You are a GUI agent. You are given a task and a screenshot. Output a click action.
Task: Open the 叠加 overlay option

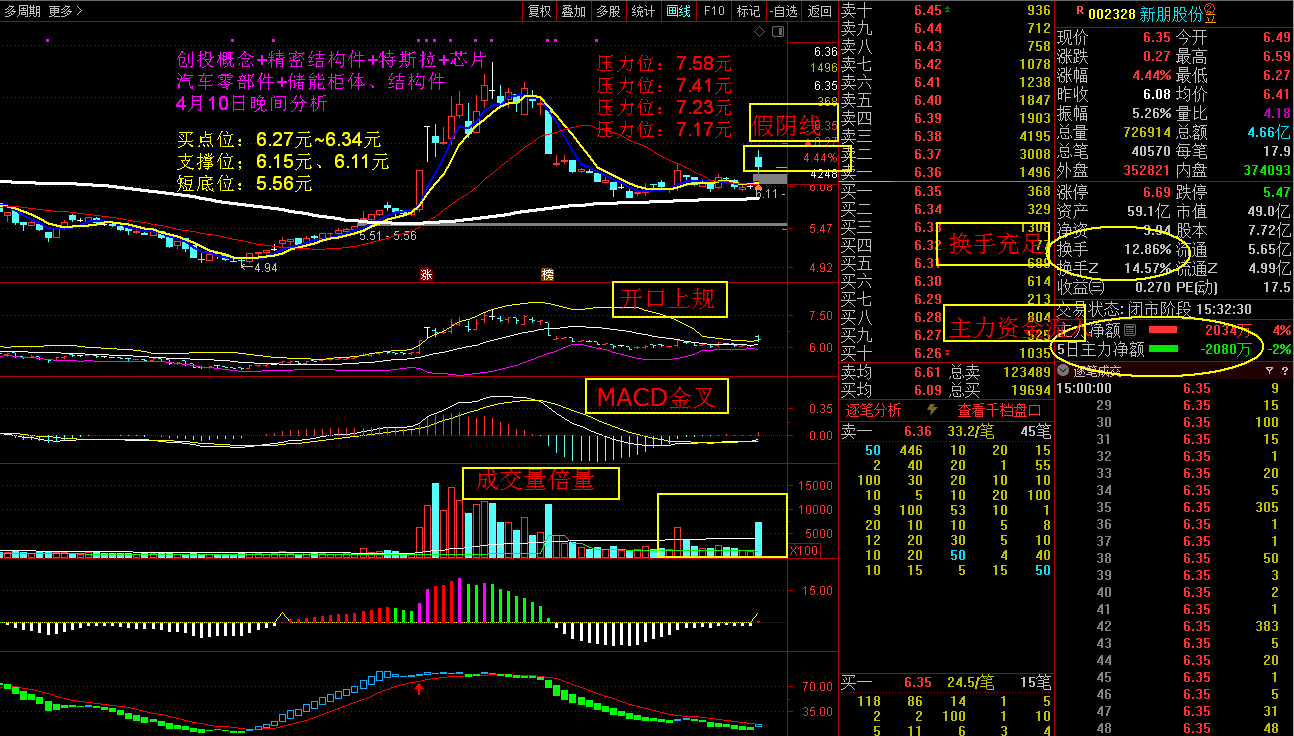(574, 11)
